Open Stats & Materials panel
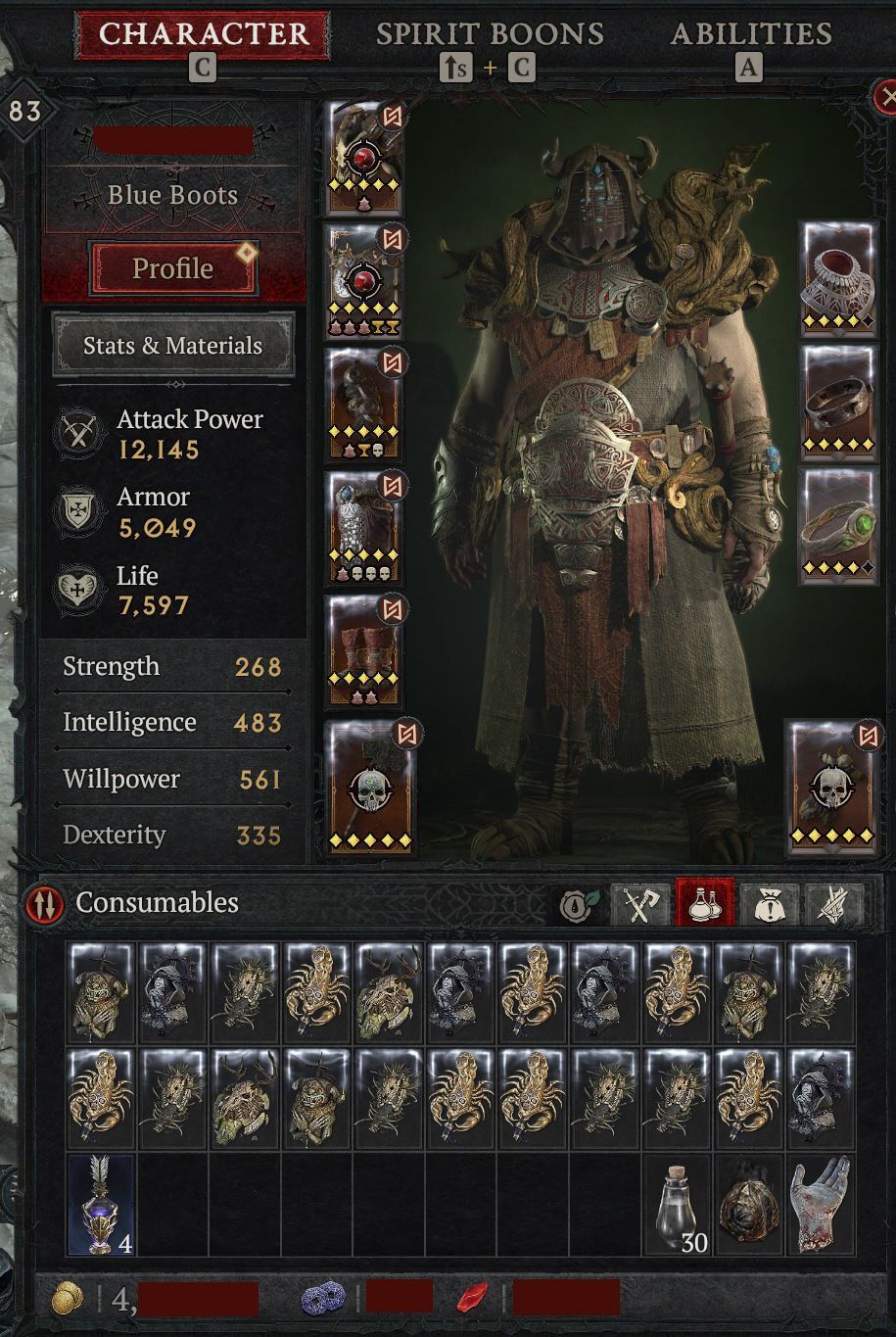Viewport: 896px width, 1337px height. click(172, 346)
